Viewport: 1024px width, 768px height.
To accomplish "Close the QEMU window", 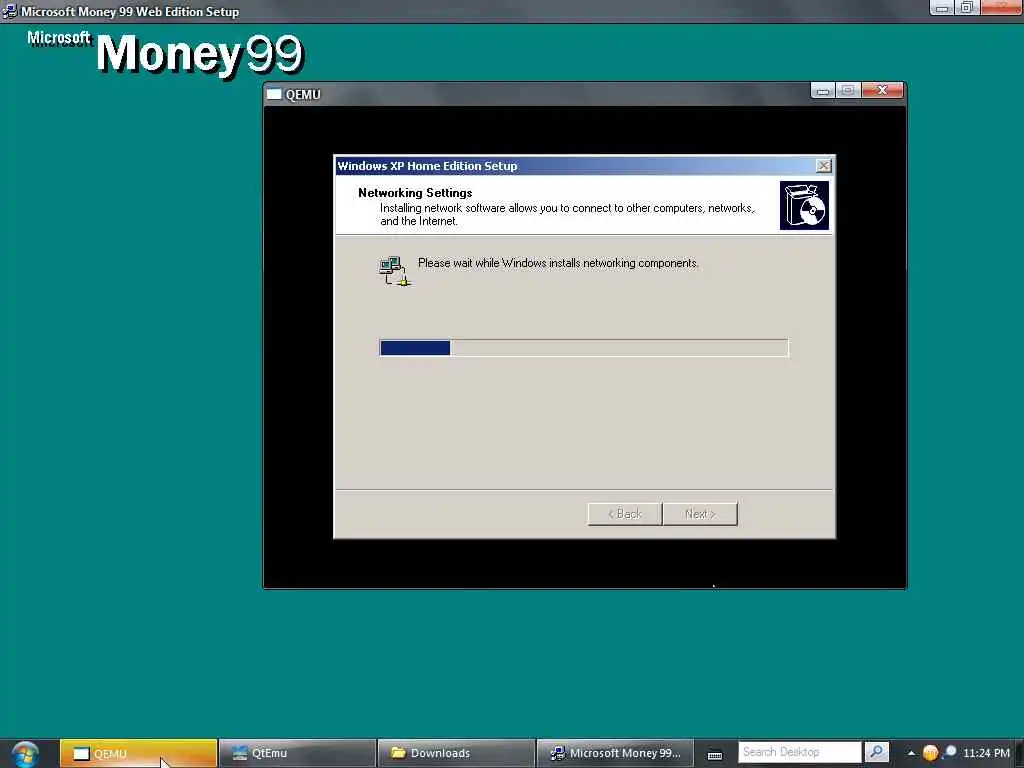I will tap(883, 91).
